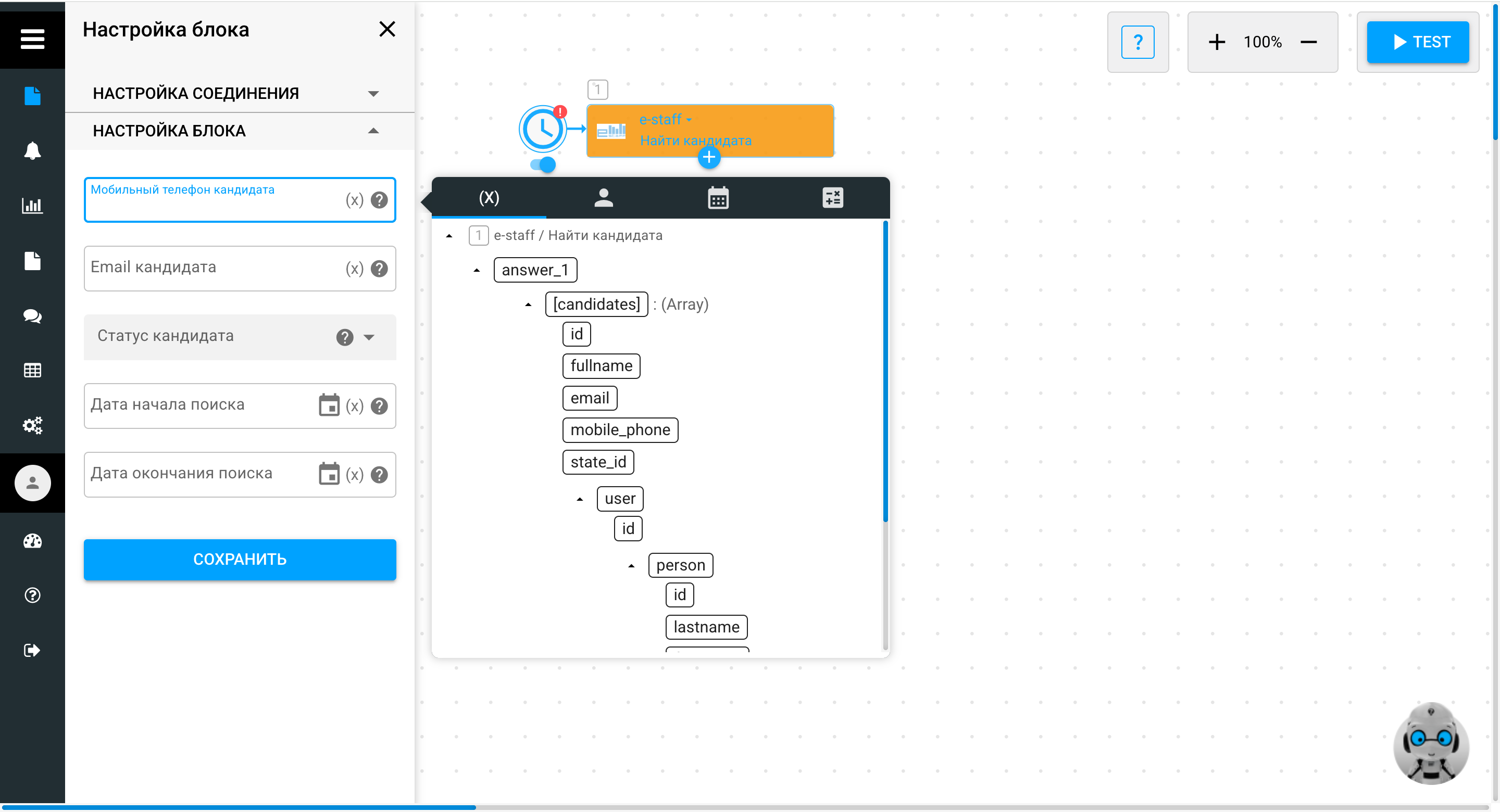Viewport: 1500px width, 812px height.
Task: Toggle the trigger switch under clock block
Action: click(543, 164)
